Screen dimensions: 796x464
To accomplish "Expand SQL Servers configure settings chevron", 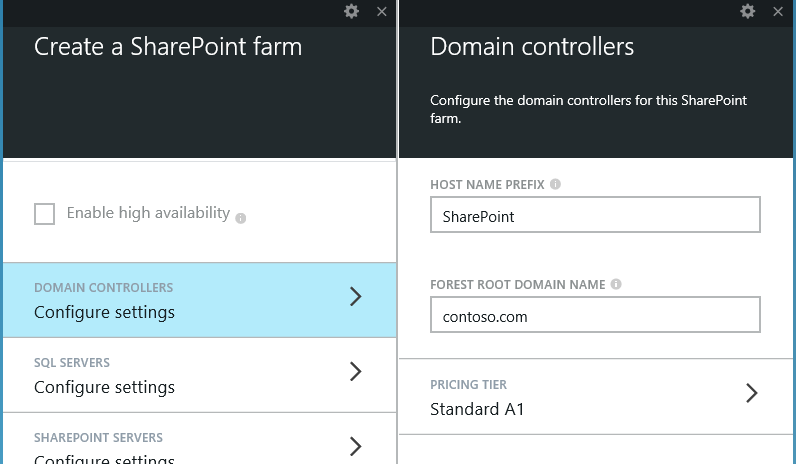I will coord(356,372).
